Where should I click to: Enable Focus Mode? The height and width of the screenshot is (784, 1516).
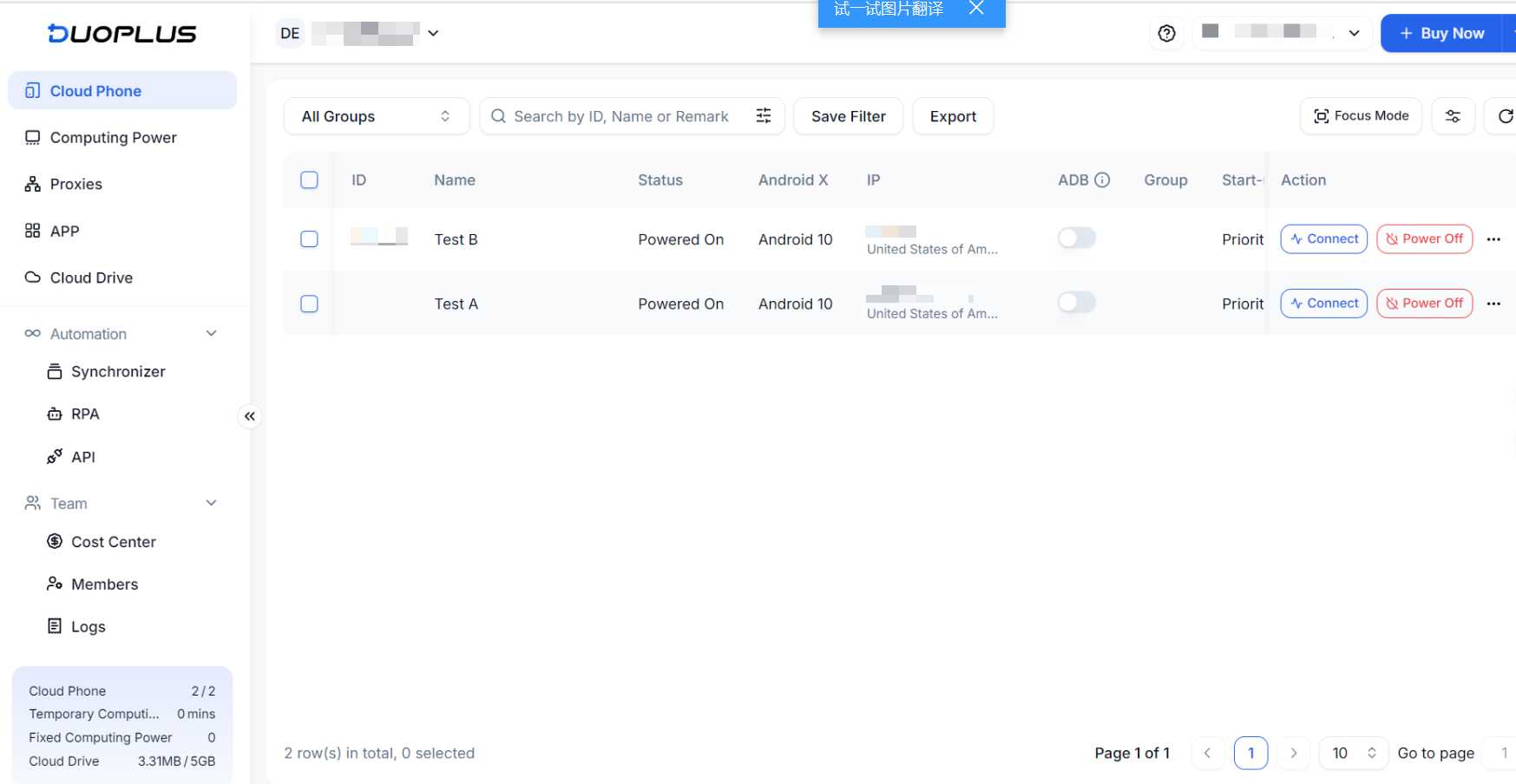[1360, 116]
